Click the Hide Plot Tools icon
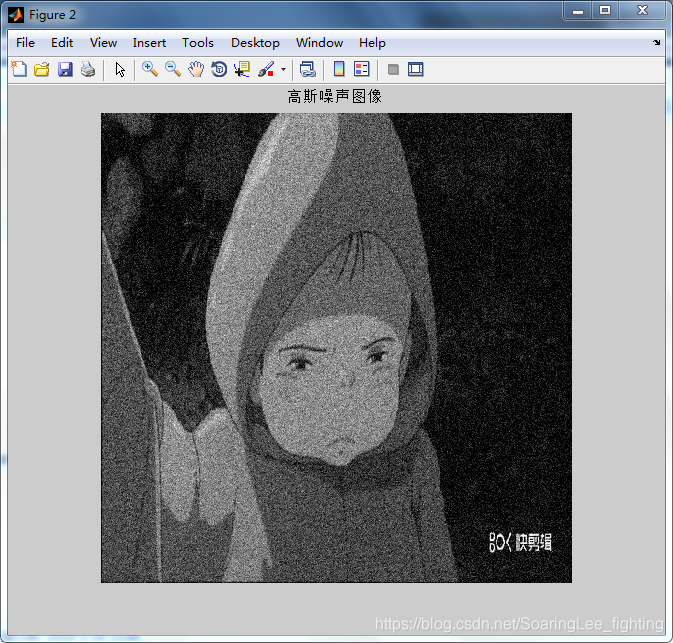Image resolution: width=673 pixels, height=643 pixels. pos(393,69)
